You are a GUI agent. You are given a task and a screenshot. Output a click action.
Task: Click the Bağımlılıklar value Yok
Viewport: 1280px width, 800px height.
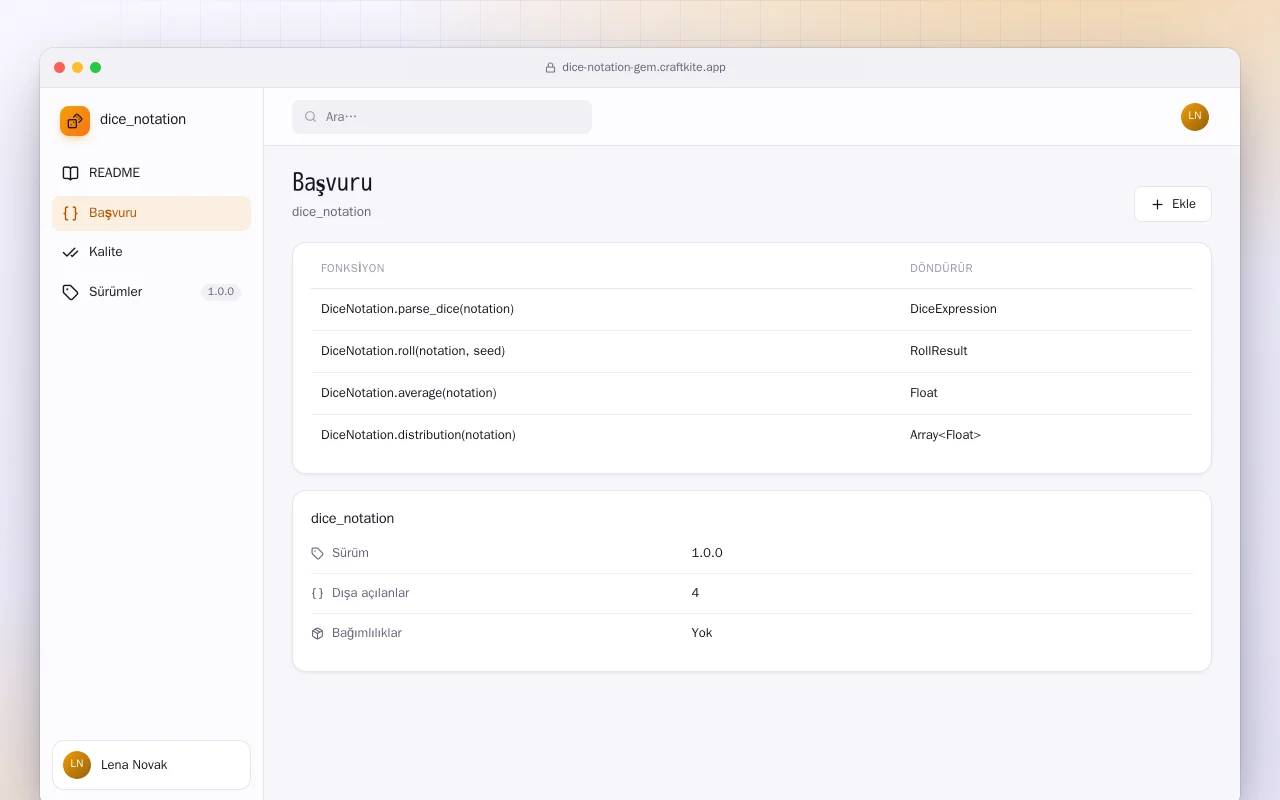tap(702, 633)
